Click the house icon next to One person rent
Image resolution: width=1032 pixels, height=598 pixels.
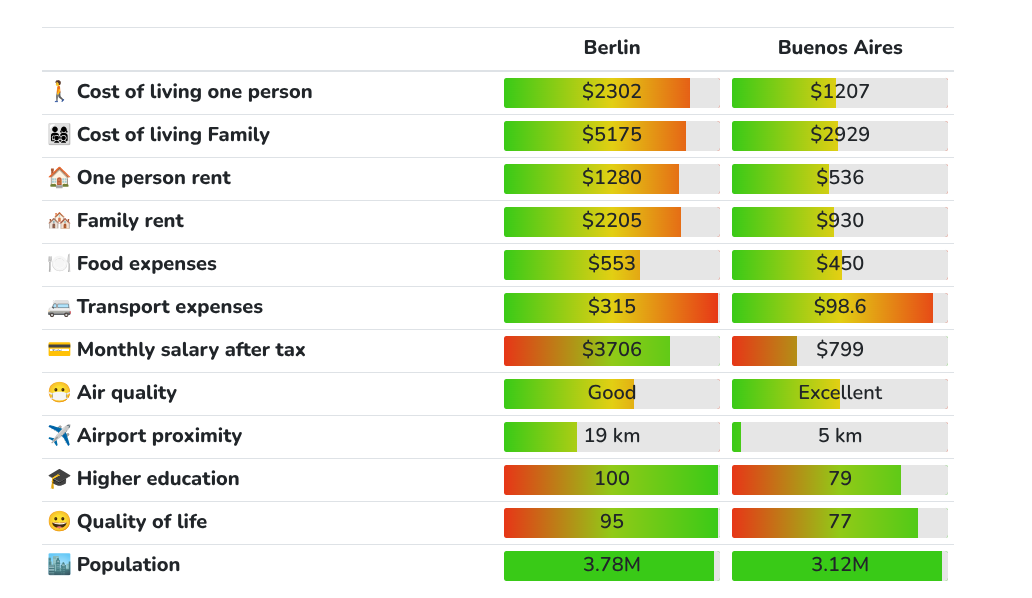point(59,178)
